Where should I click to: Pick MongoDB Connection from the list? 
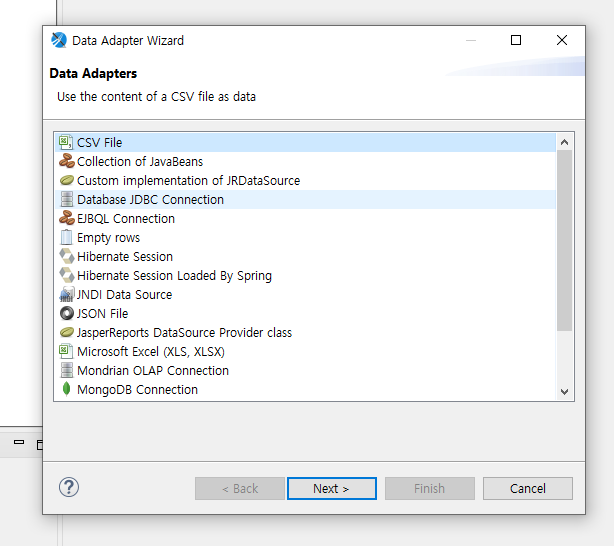(305, 389)
